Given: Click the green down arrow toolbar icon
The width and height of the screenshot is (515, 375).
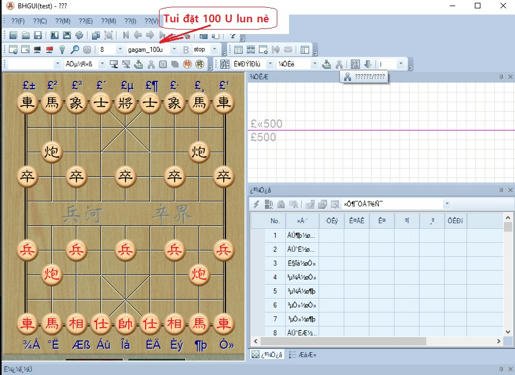Looking at the screenshot, I should tap(368, 64).
